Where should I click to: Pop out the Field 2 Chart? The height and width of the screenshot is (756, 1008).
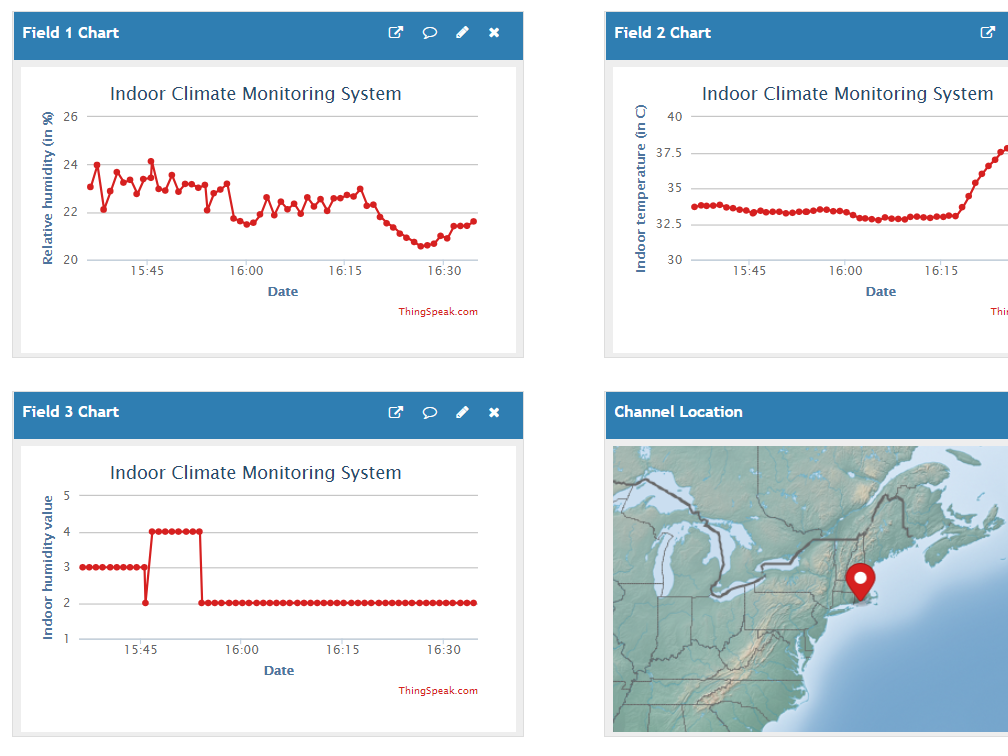(987, 33)
